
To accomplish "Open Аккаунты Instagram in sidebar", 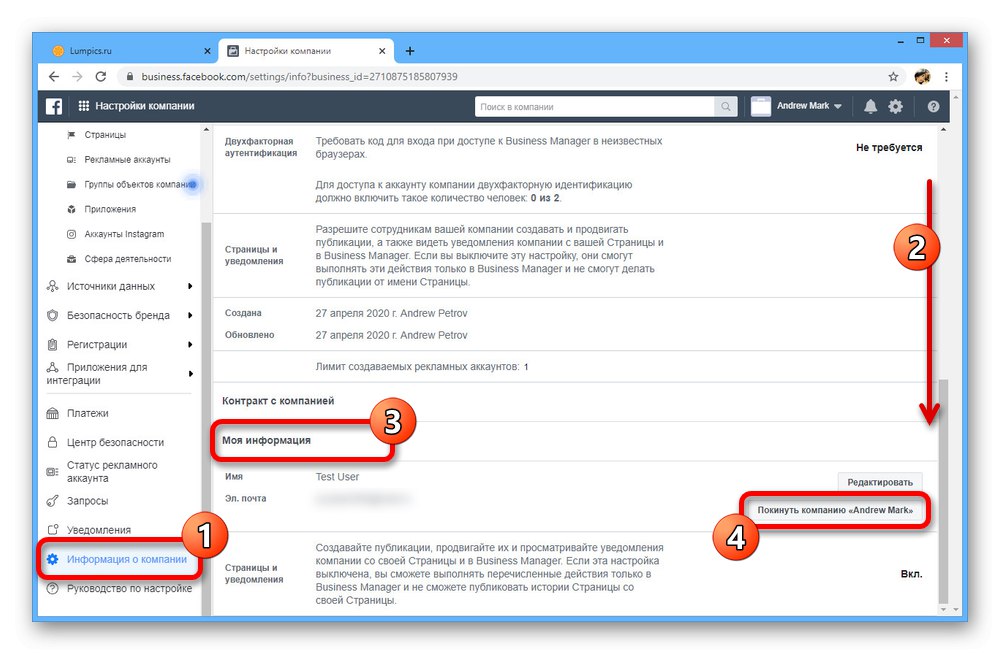I will (x=124, y=234).
